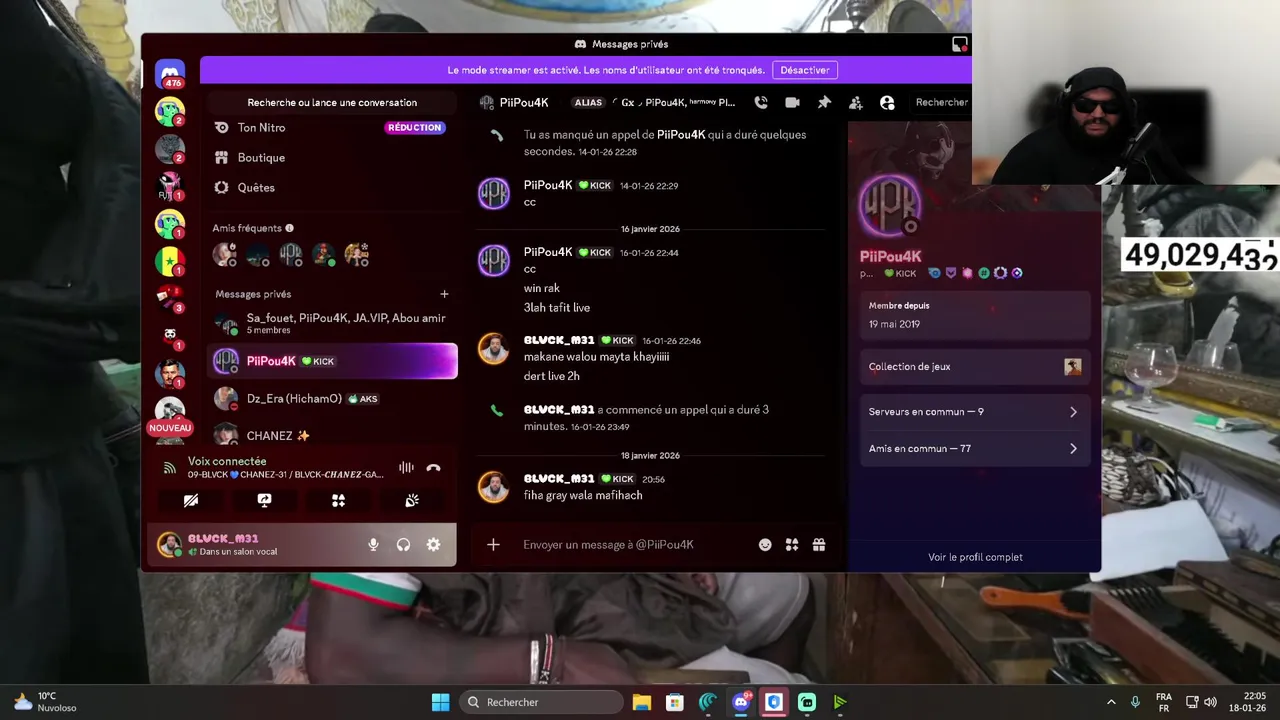The image size is (1280, 720).
Task: Expand Amis en commun — 77
Action: pos(974,449)
